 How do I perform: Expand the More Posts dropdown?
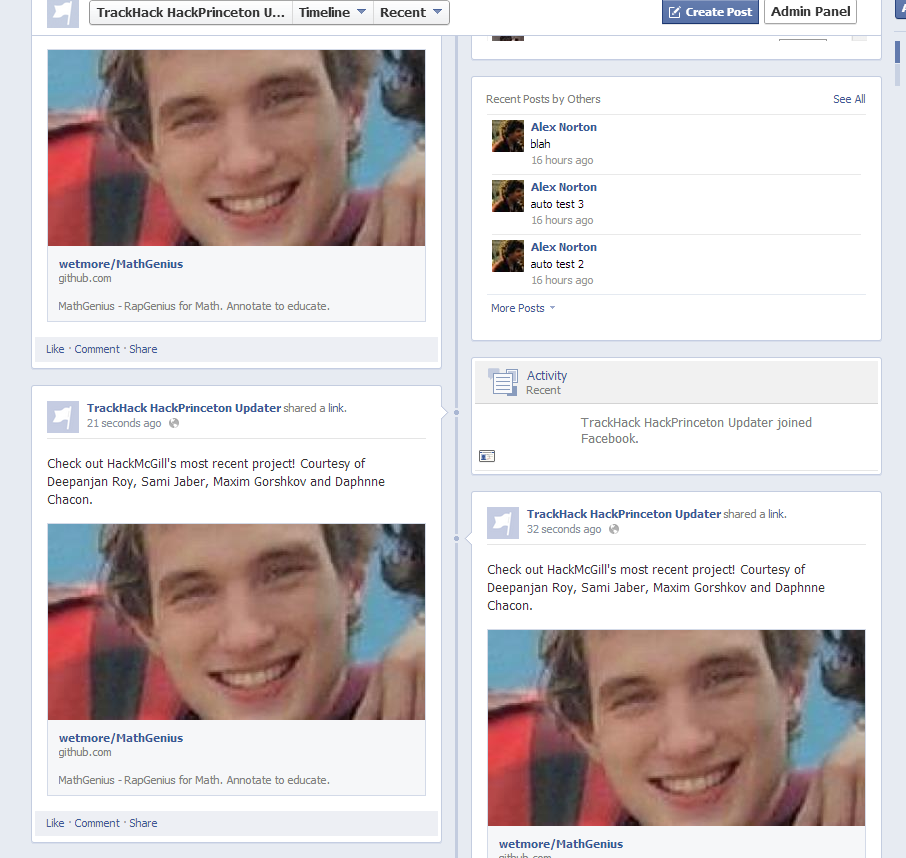[523, 308]
